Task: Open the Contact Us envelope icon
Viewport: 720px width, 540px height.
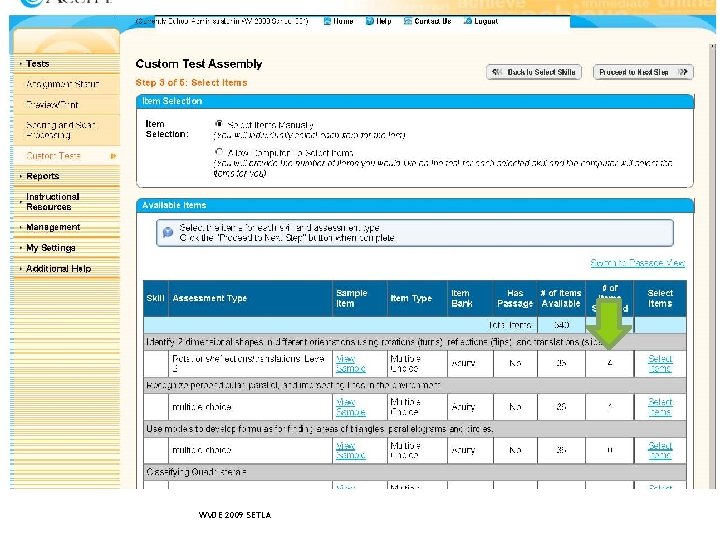Action: (407, 21)
